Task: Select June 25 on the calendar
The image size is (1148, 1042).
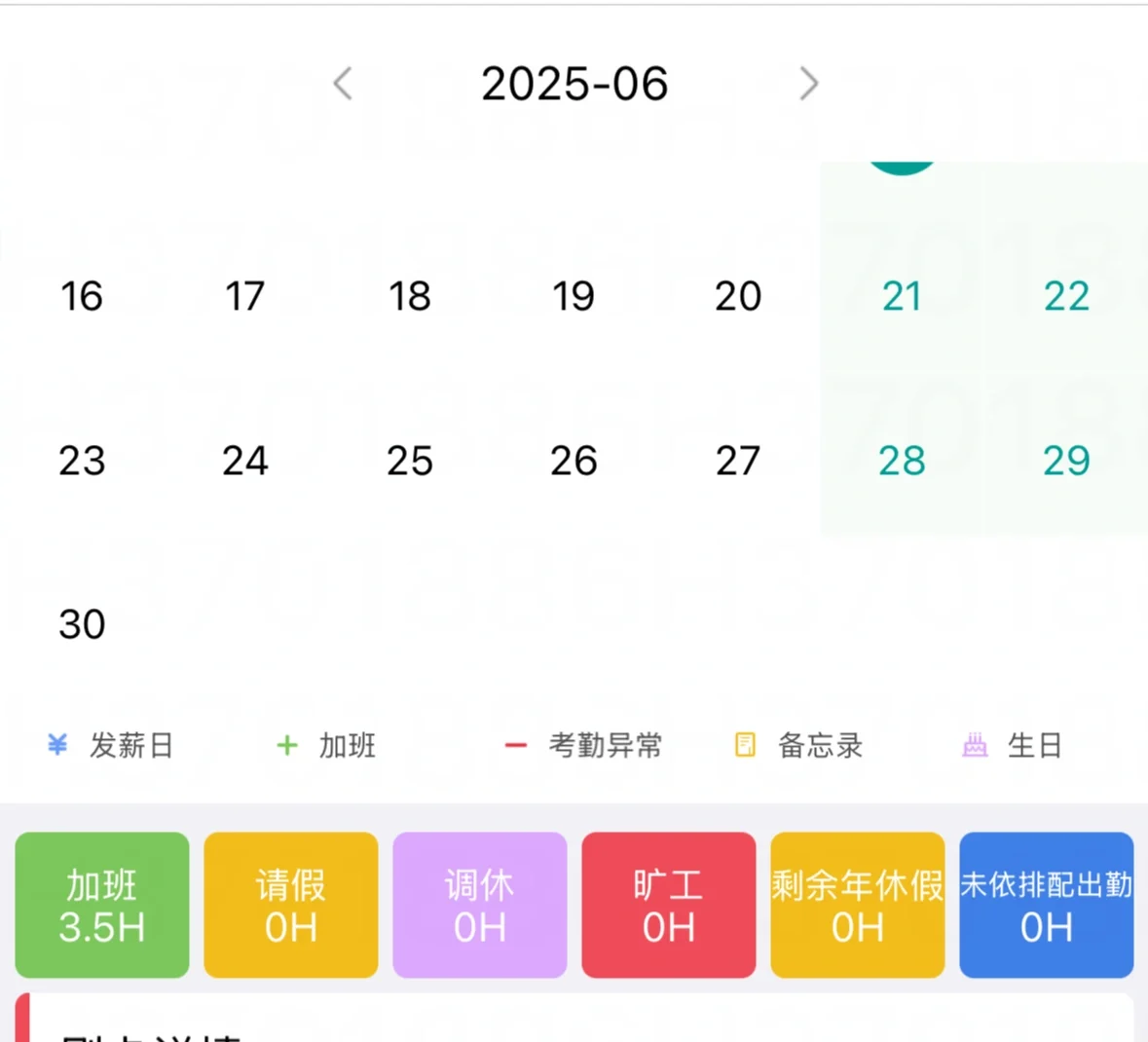Action: (x=409, y=461)
